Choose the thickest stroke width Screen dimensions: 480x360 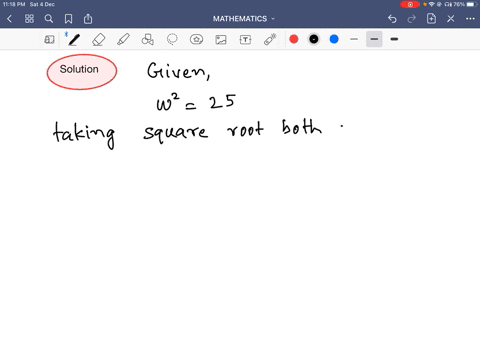[x=394, y=39]
